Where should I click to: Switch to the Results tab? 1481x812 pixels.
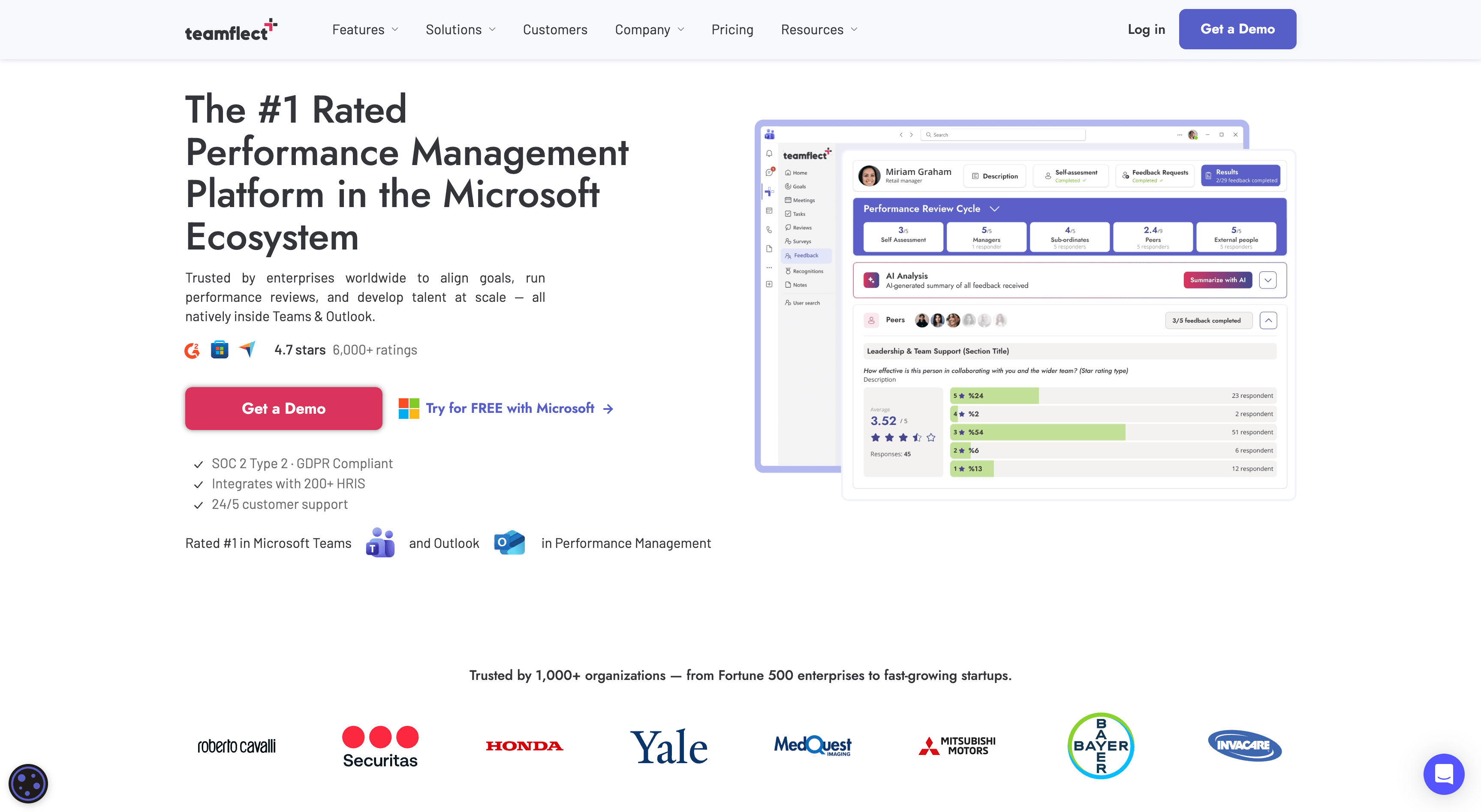[1241, 176]
